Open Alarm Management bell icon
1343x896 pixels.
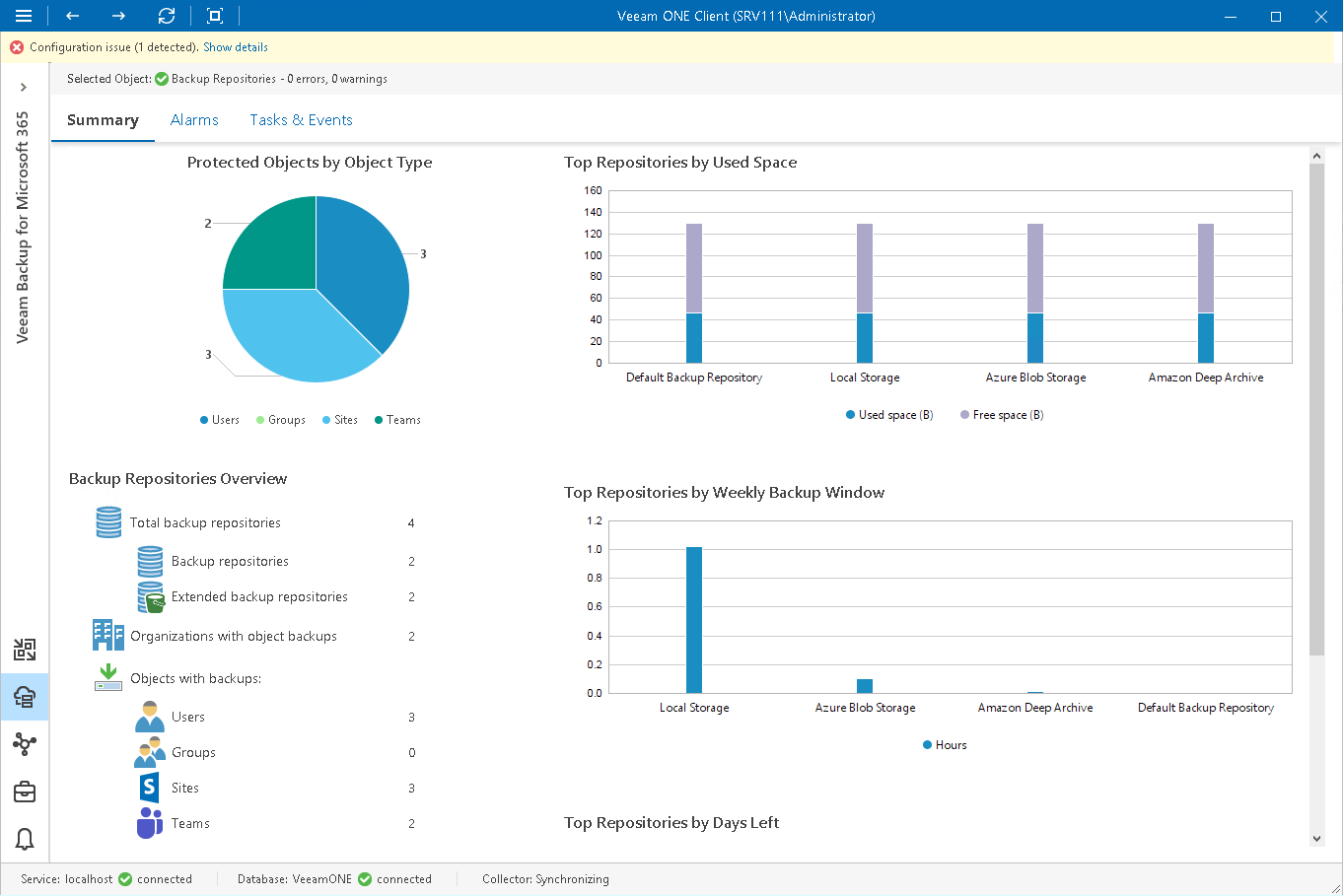pos(25,839)
